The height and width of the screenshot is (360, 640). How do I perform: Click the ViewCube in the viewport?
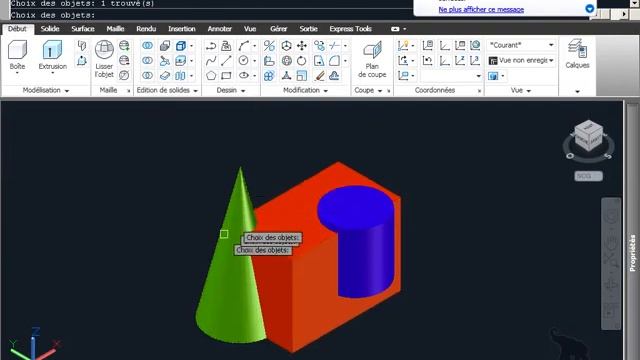tap(588, 137)
